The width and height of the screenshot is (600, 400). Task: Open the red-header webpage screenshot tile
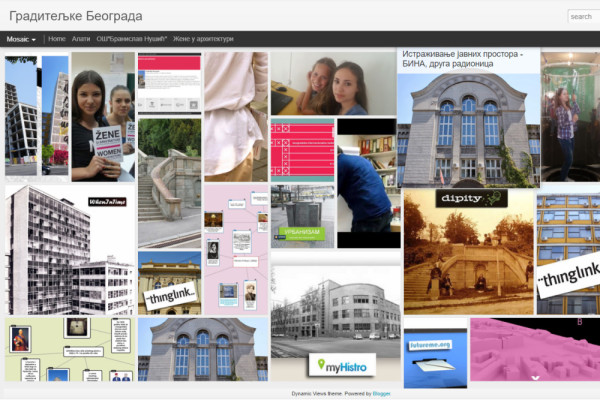click(x=170, y=84)
